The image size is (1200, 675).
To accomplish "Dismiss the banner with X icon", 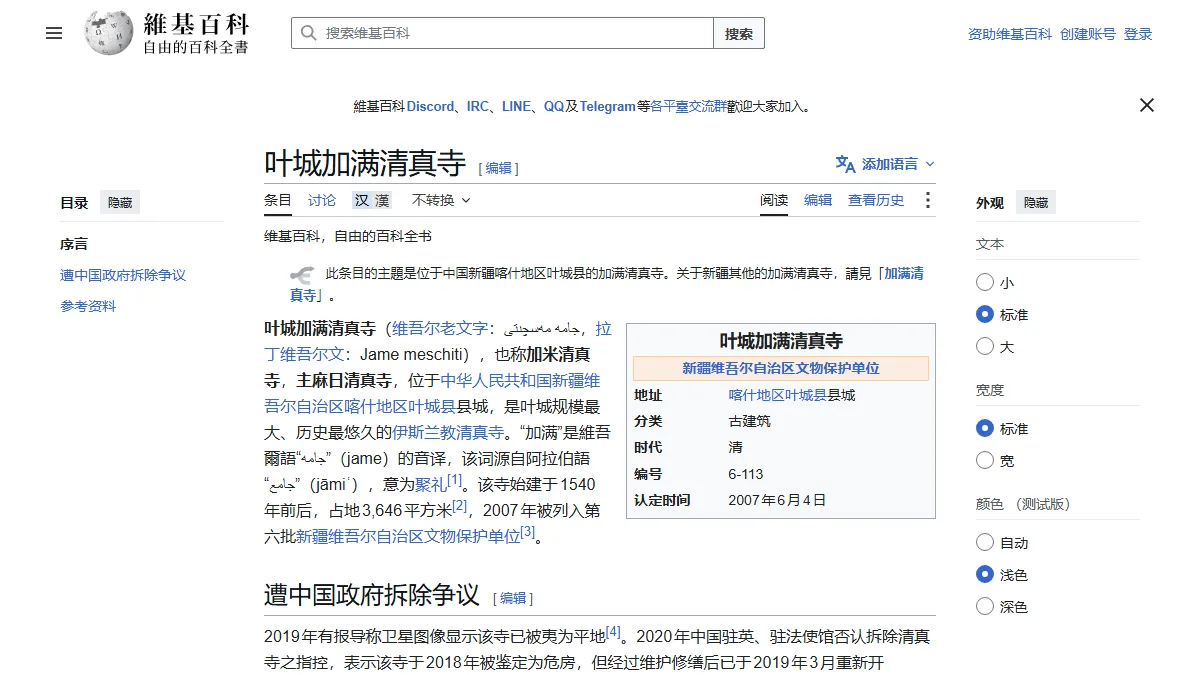I will point(1147,105).
